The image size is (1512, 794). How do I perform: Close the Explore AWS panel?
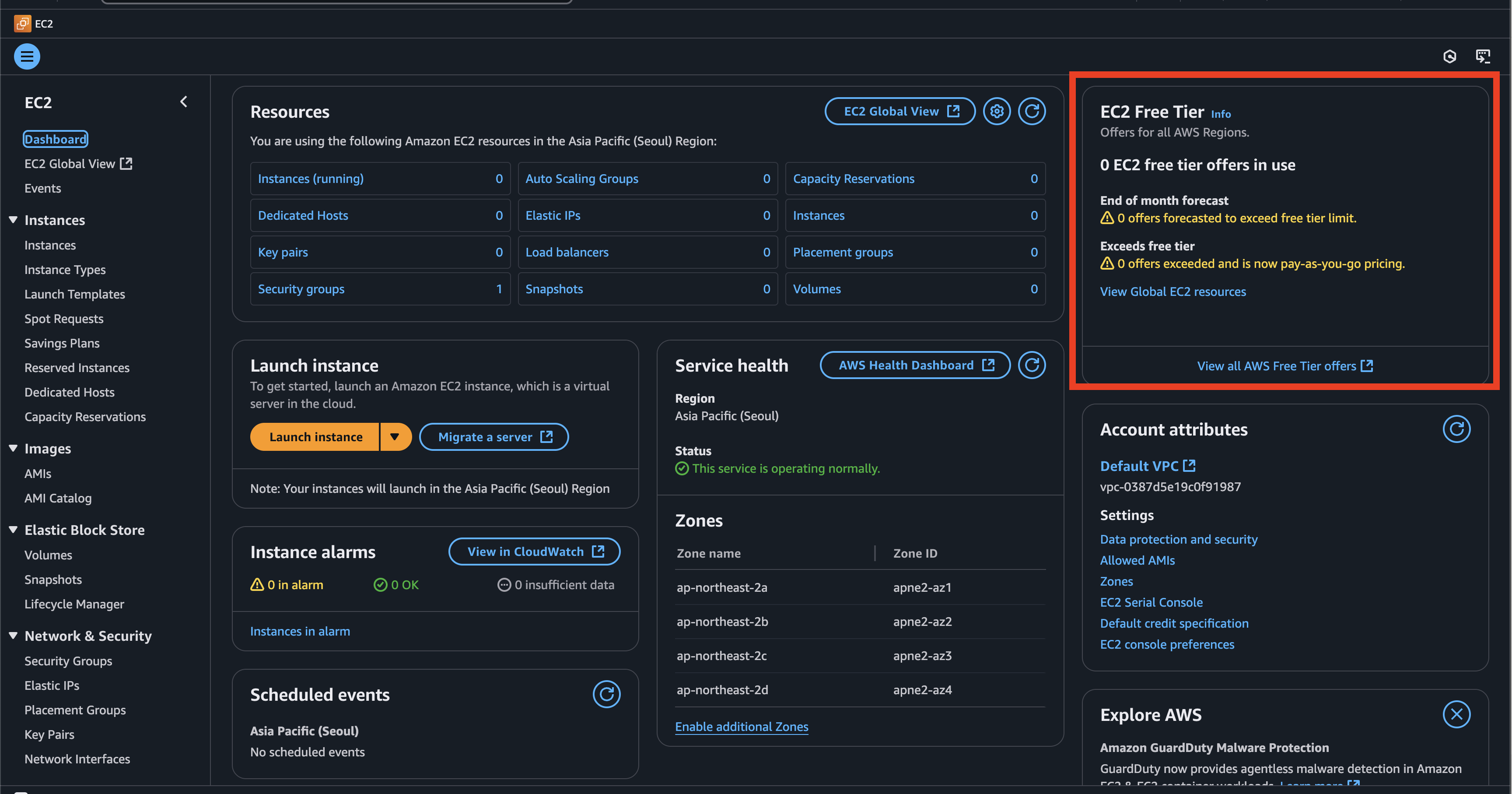click(x=1457, y=714)
